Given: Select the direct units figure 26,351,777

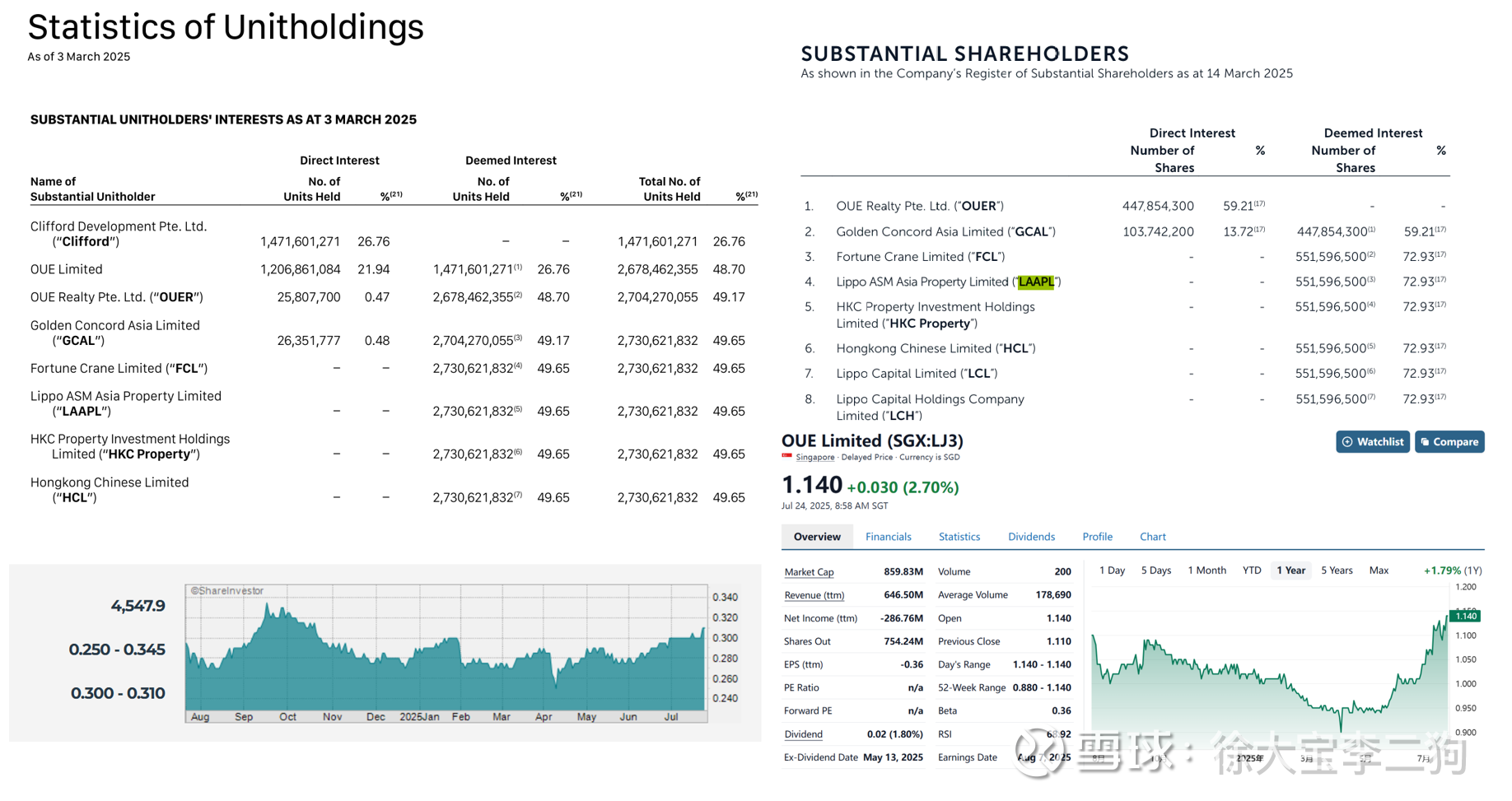Looking at the screenshot, I should 308,340.
